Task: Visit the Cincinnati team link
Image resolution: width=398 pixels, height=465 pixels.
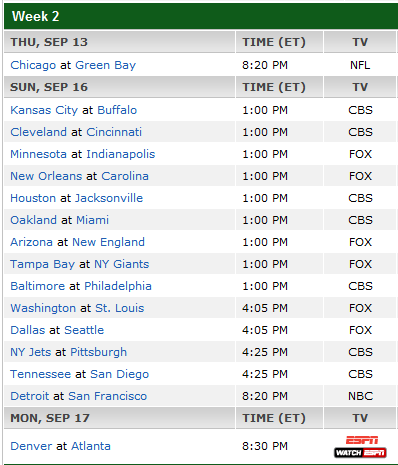Action: 114,132
